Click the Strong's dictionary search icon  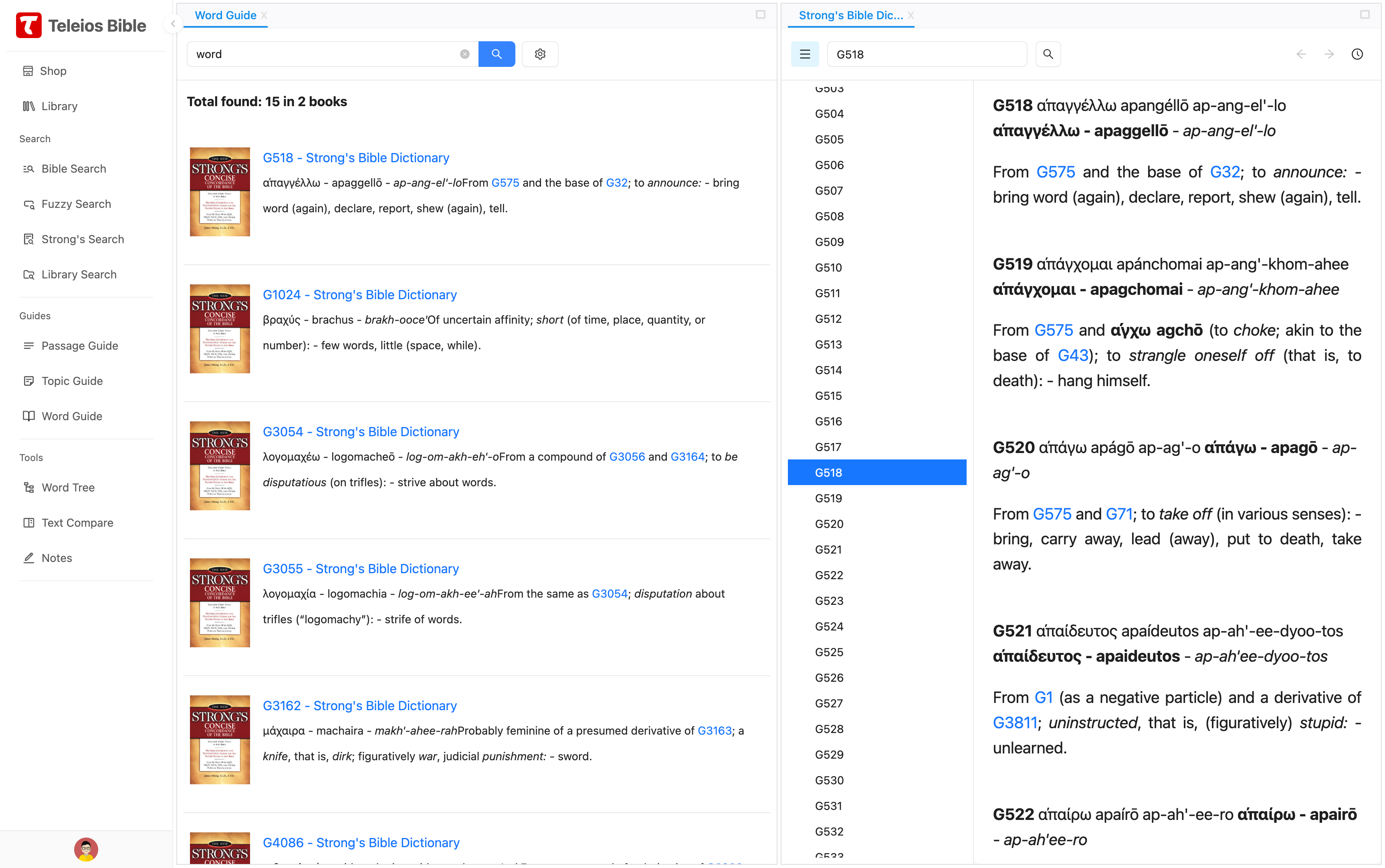(1047, 54)
